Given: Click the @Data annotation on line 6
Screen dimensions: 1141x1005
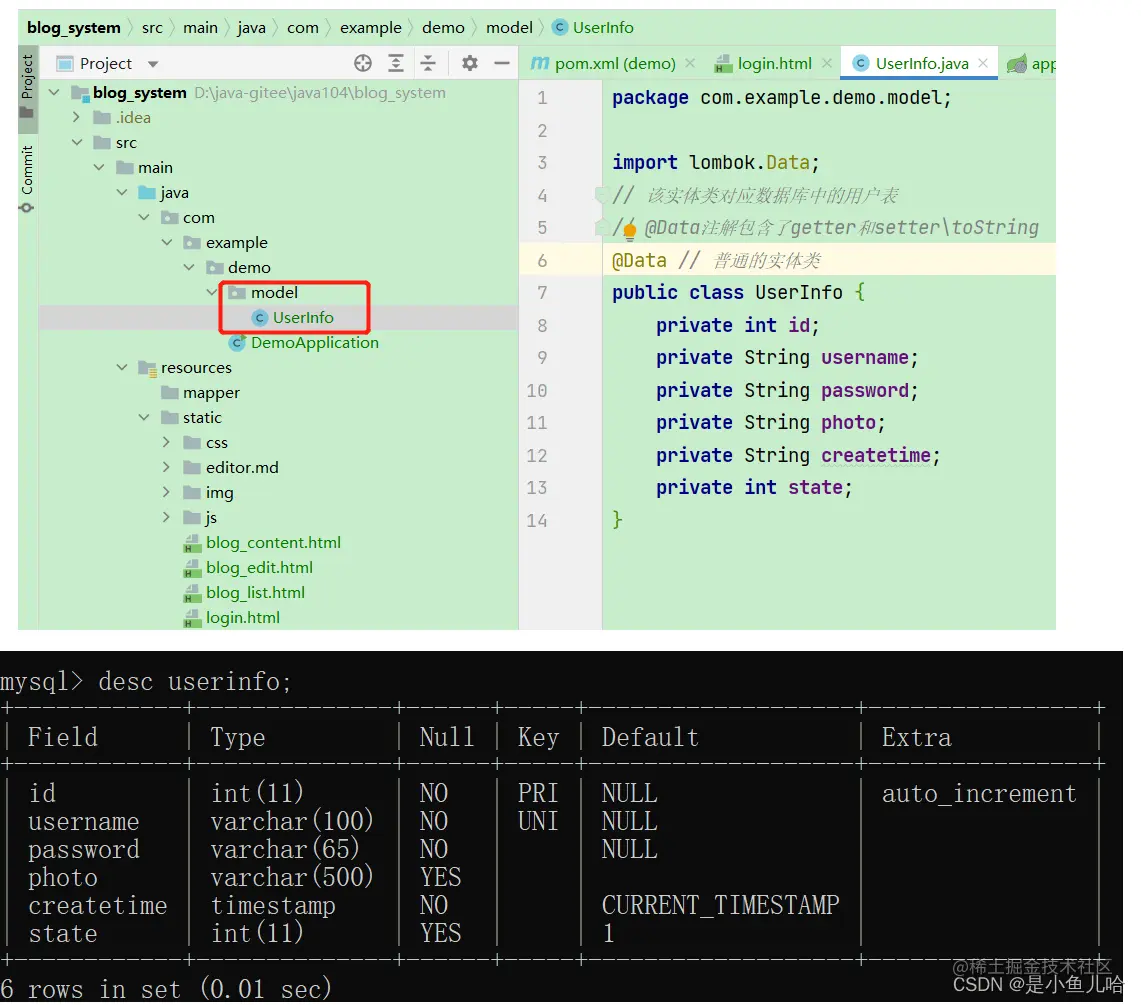Looking at the screenshot, I should coord(639,261).
